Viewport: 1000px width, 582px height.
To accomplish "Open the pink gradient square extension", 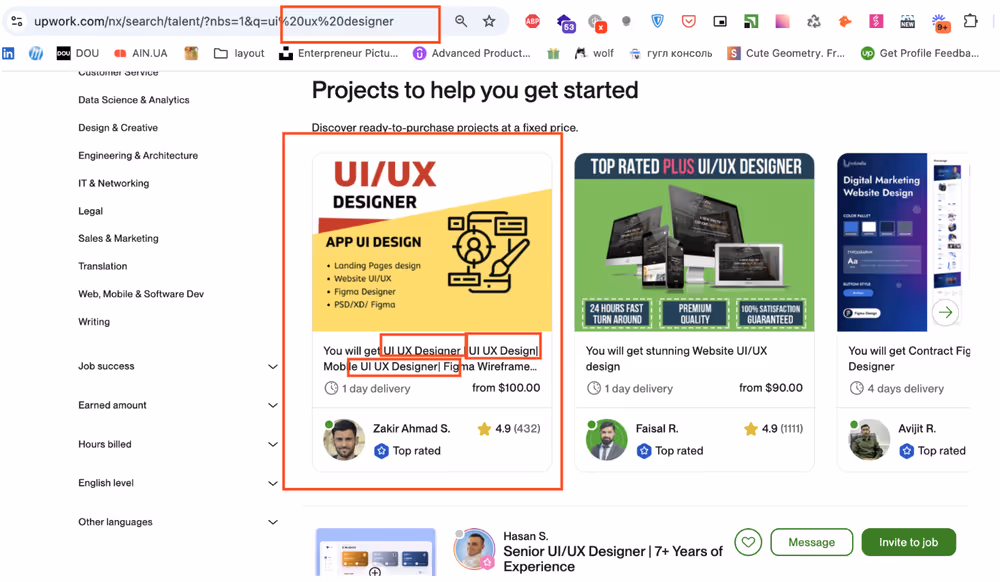I will click(x=782, y=21).
